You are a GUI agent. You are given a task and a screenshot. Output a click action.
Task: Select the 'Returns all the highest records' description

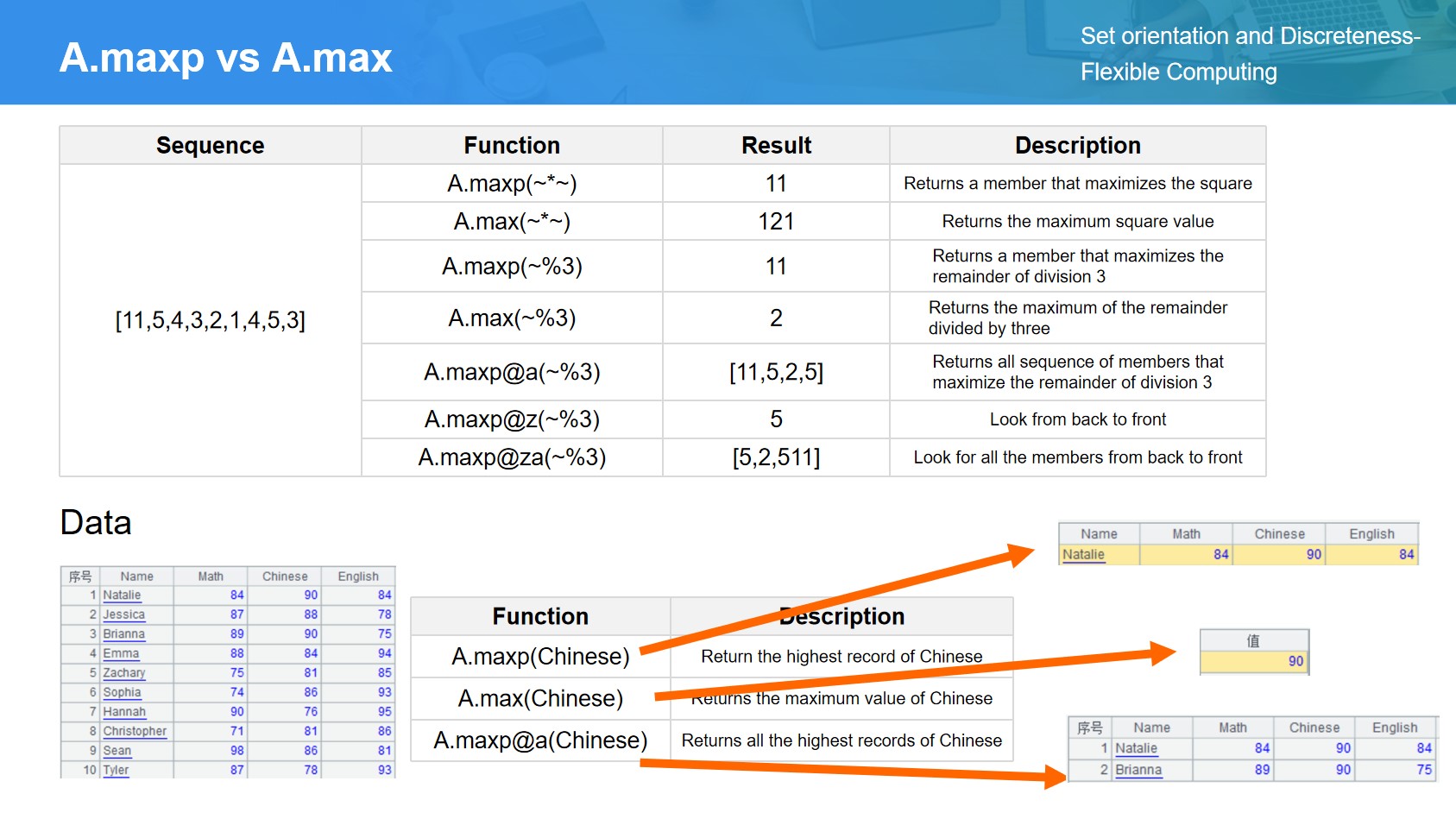point(841,740)
